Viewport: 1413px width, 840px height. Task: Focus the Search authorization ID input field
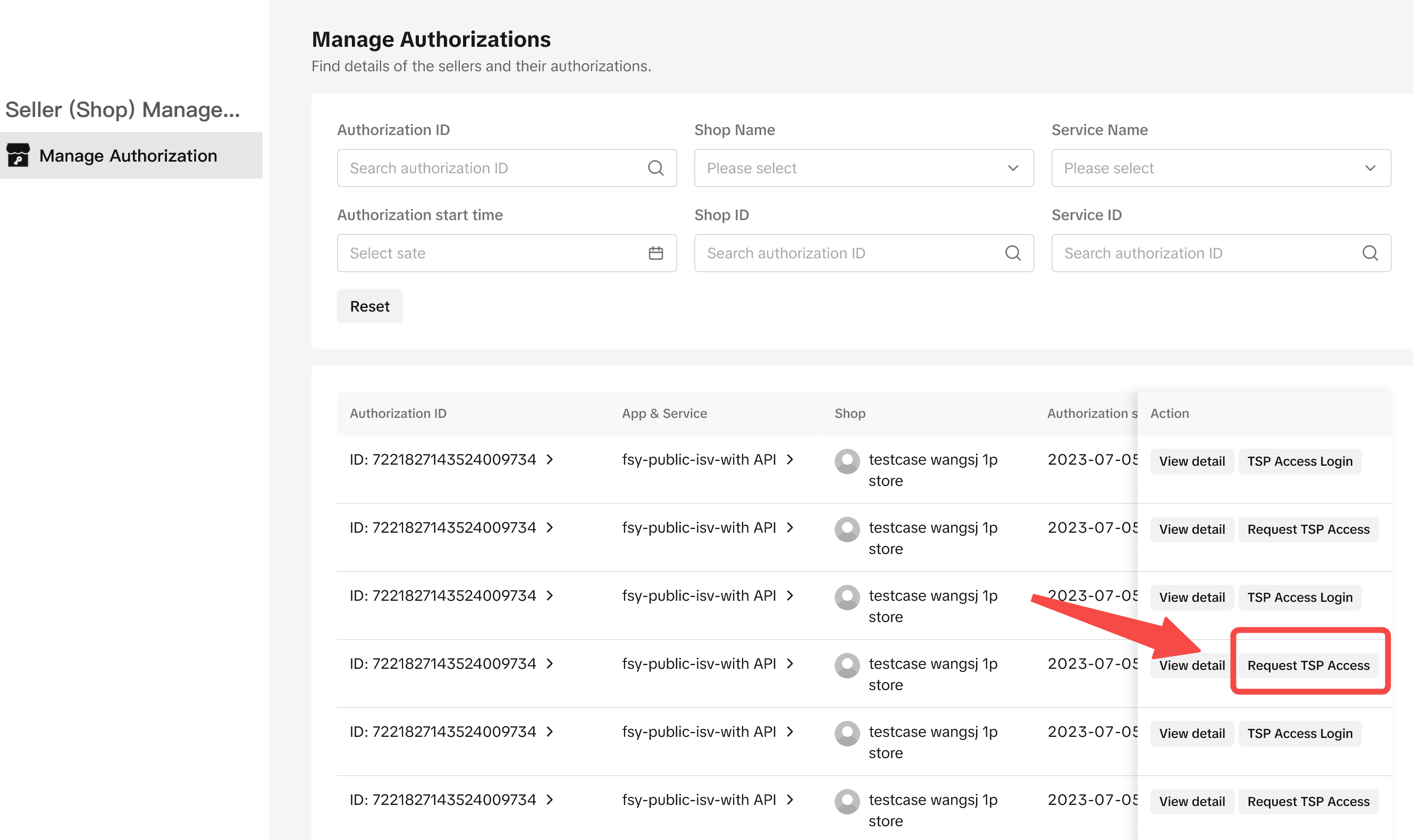point(492,168)
